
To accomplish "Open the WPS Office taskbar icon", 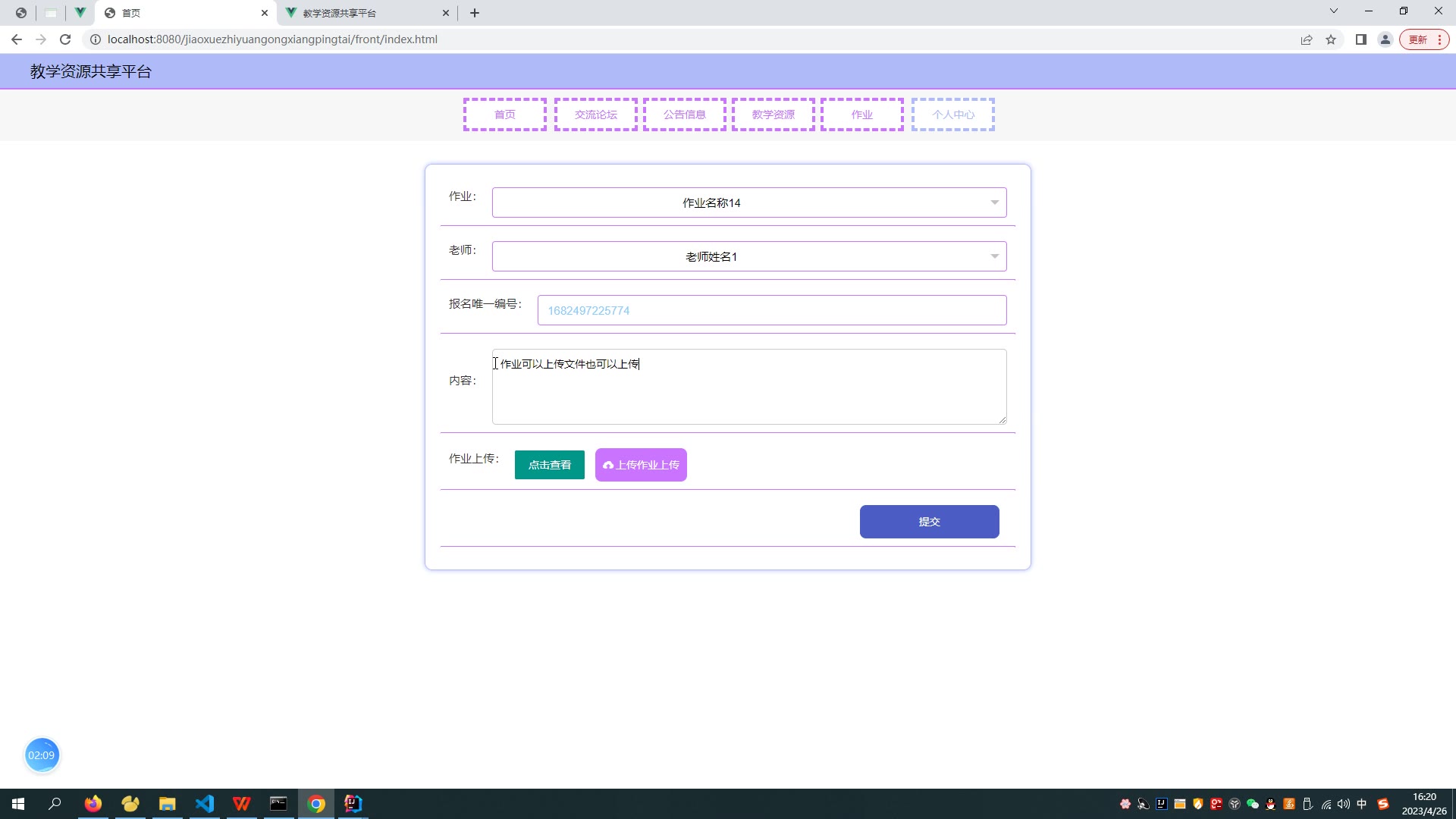I will point(242,804).
